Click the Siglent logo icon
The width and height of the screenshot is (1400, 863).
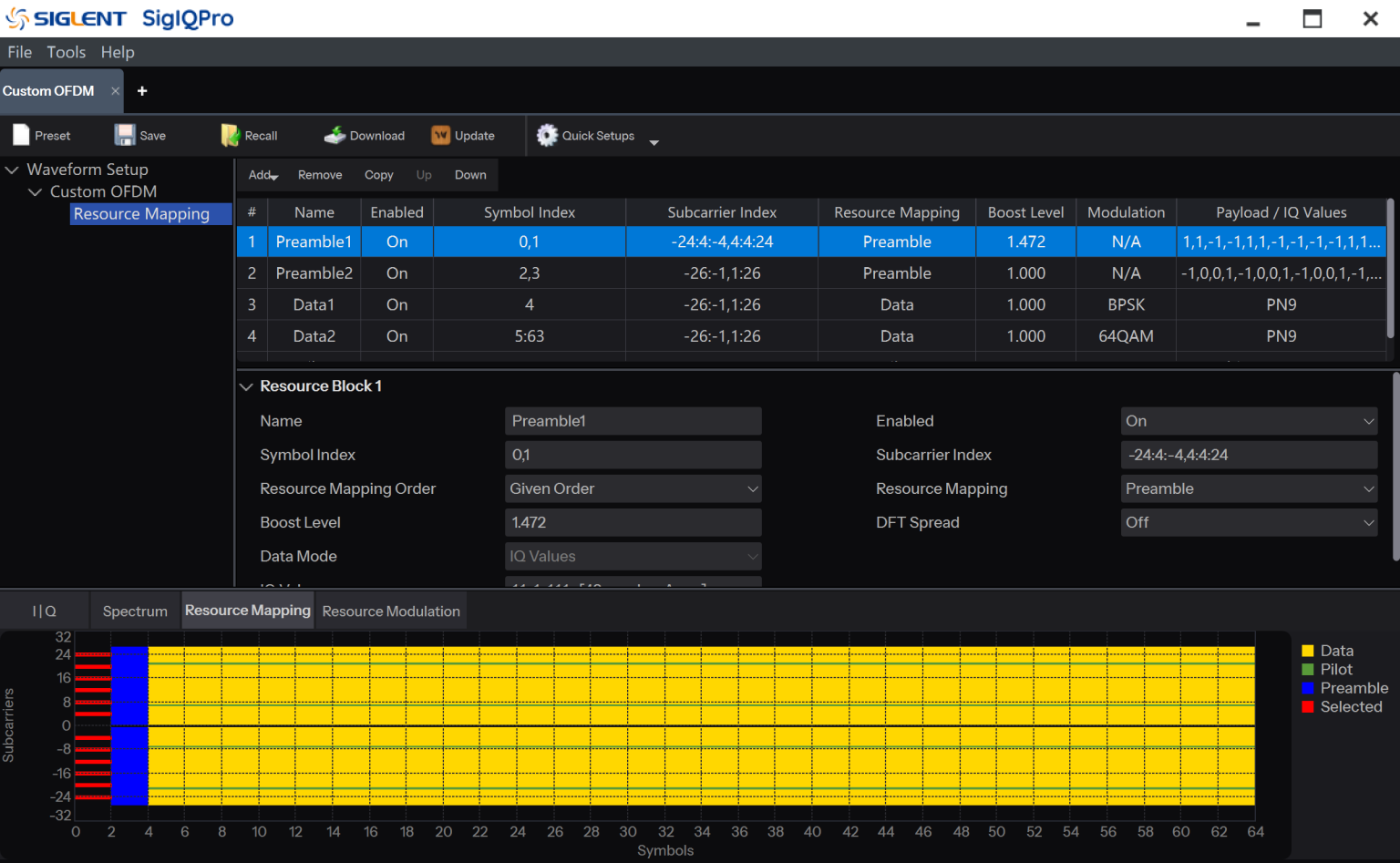pos(15,17)
